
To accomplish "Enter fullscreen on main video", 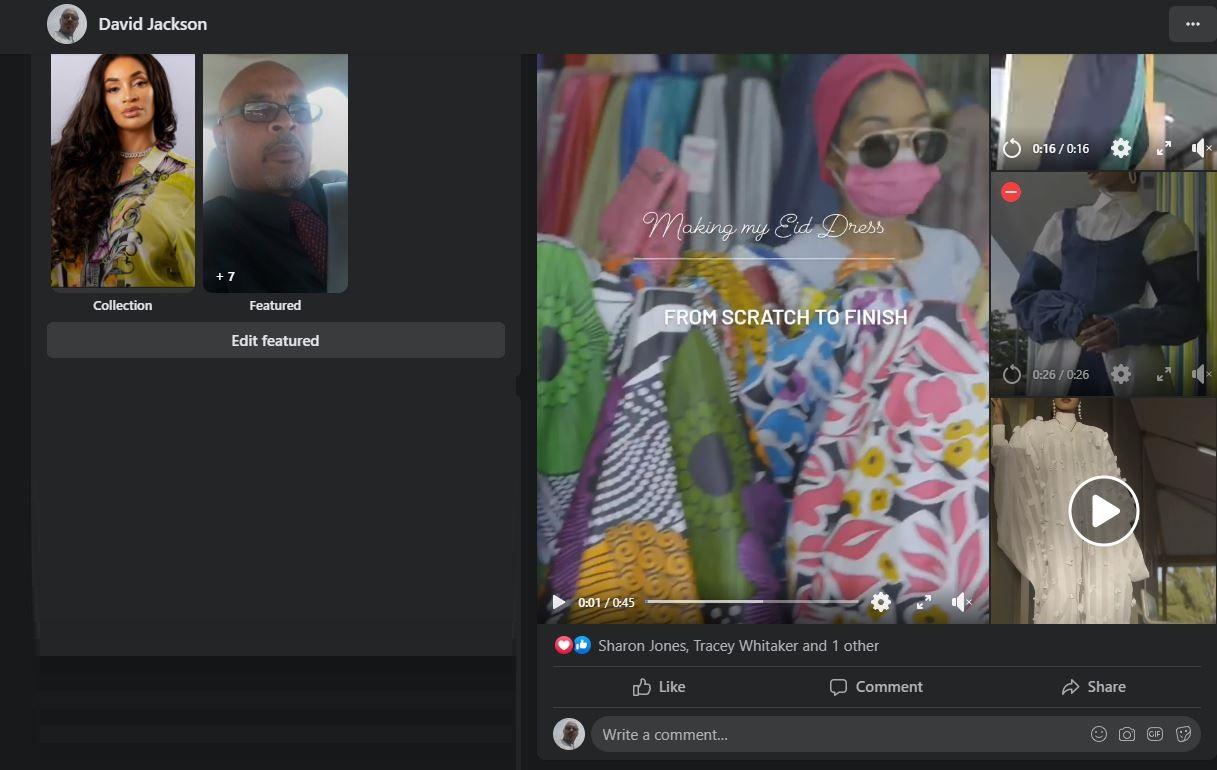I will [x=924, y=602].
